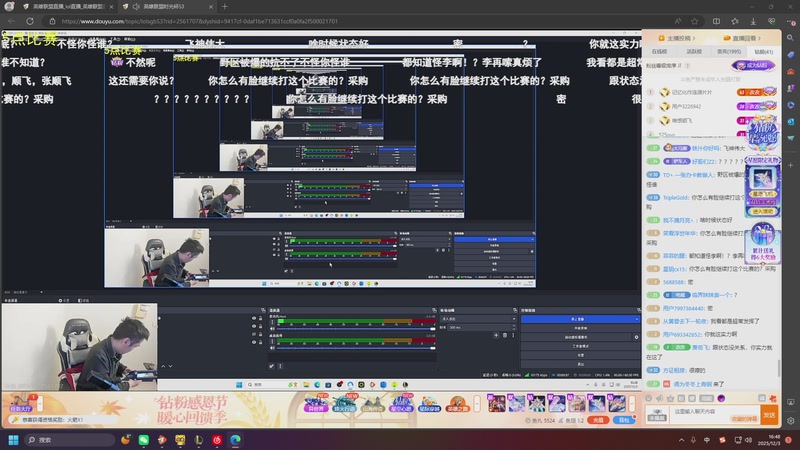Show Downloads from the browser toolbar
Screen dimensions: 800x450
tap(753, 21)
